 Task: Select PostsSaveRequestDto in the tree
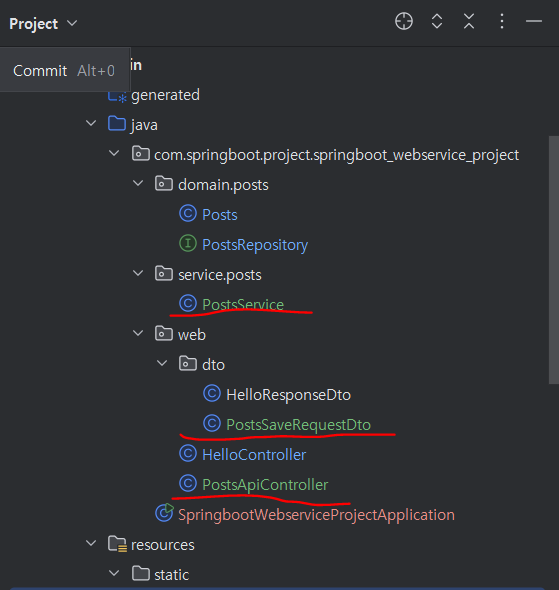(298, 424)
